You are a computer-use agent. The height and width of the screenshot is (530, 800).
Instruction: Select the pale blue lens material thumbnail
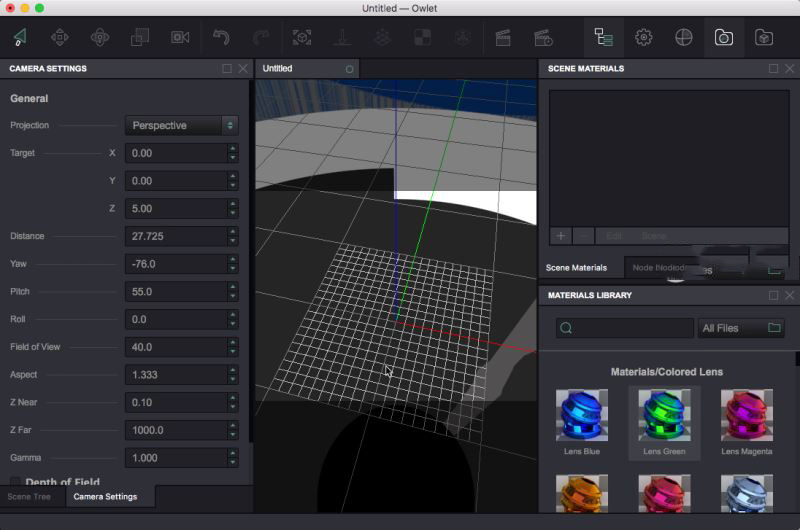coord(746,493)
